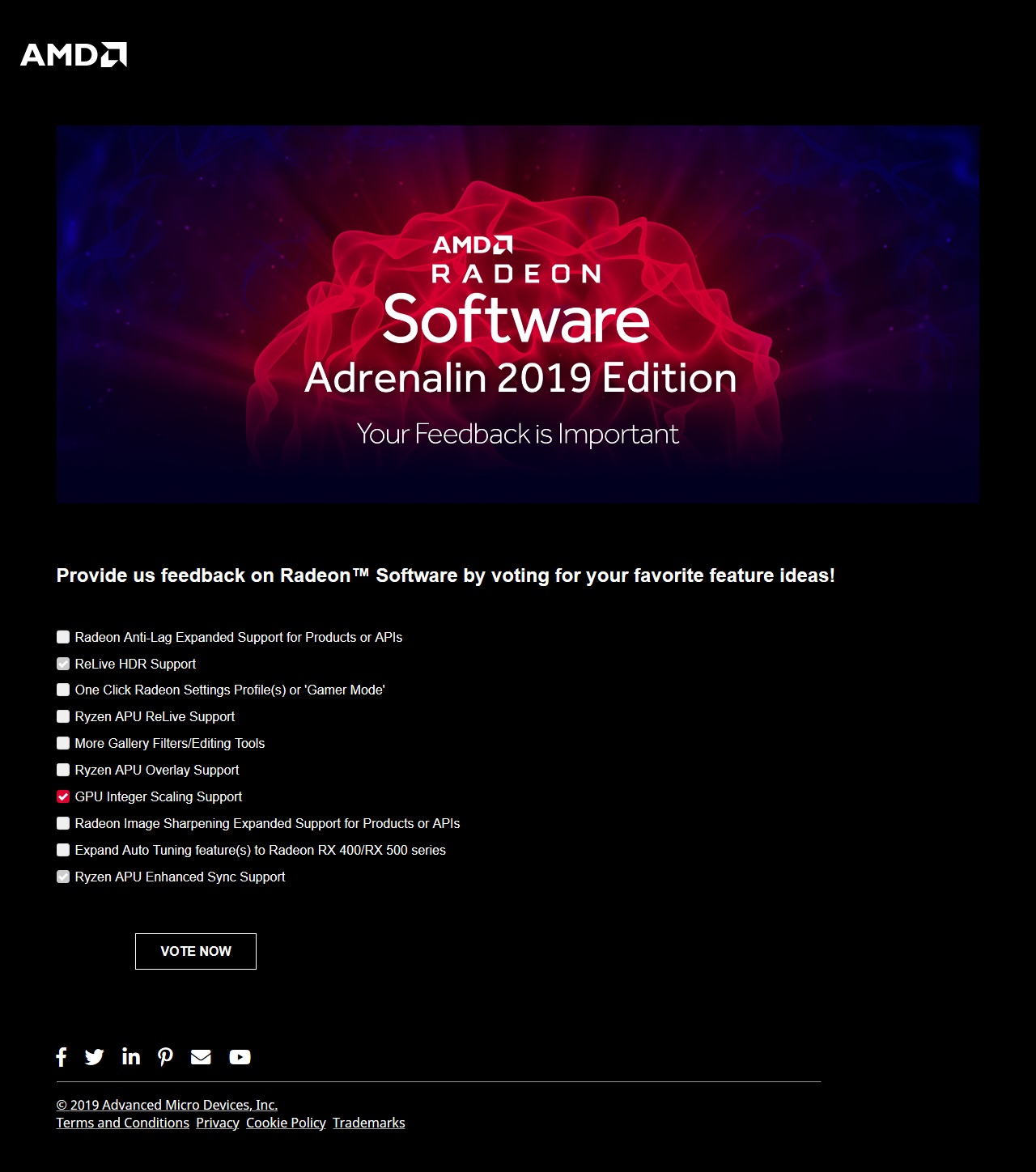Open the Facebook social icon

coord(62,1057)
